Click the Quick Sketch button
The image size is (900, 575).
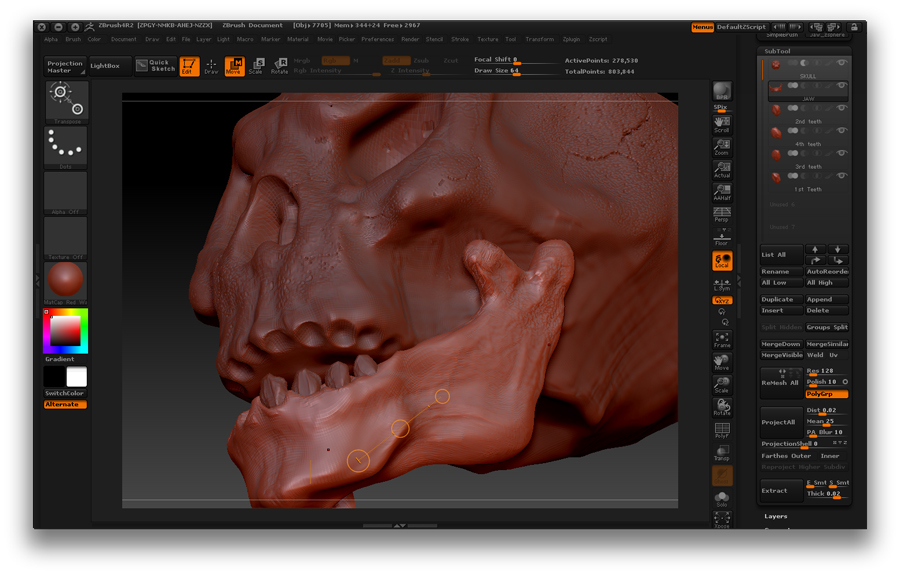tap(156, 66)
